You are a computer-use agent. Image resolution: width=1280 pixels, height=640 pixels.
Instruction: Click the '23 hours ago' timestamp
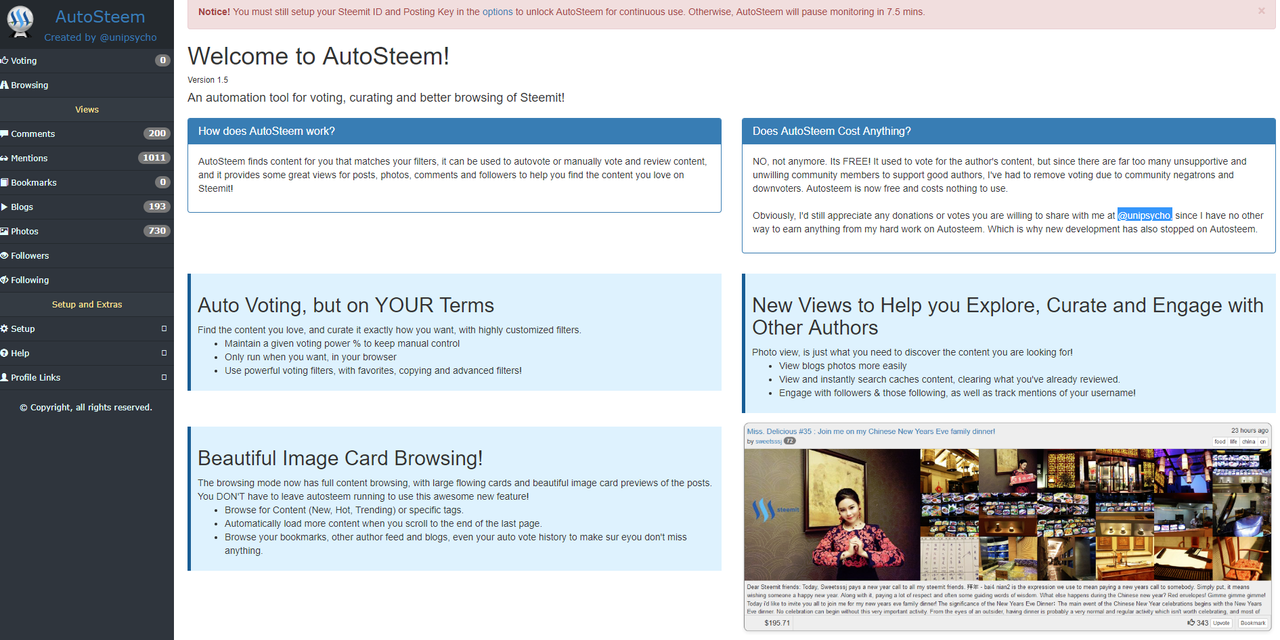[1249, 431]
